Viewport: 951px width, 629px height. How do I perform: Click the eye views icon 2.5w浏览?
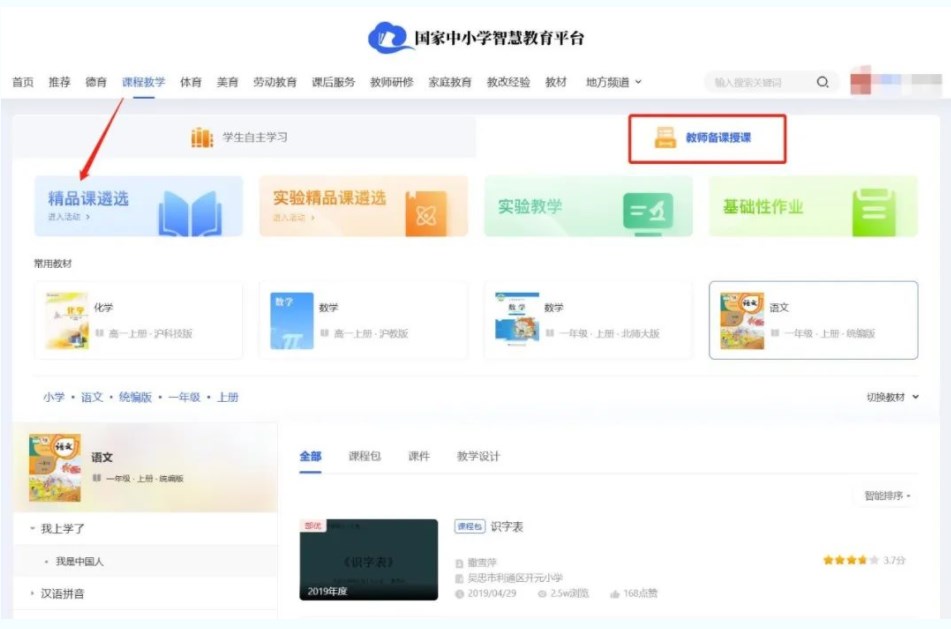coord(542,594)
